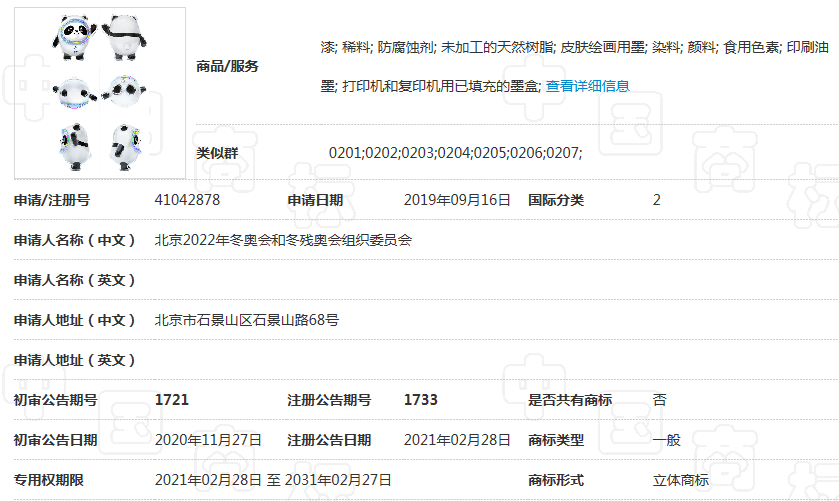Click the 立体商标 trademark form value
839x501 pixels.
point(681,480)
